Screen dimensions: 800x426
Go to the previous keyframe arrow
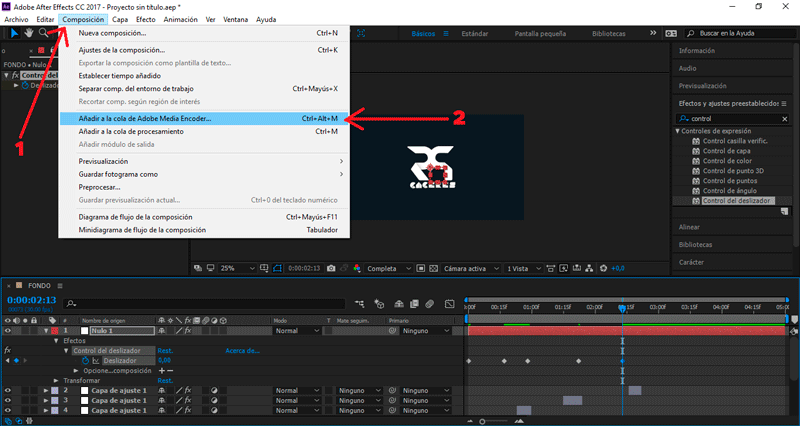[x=7, y=361]
